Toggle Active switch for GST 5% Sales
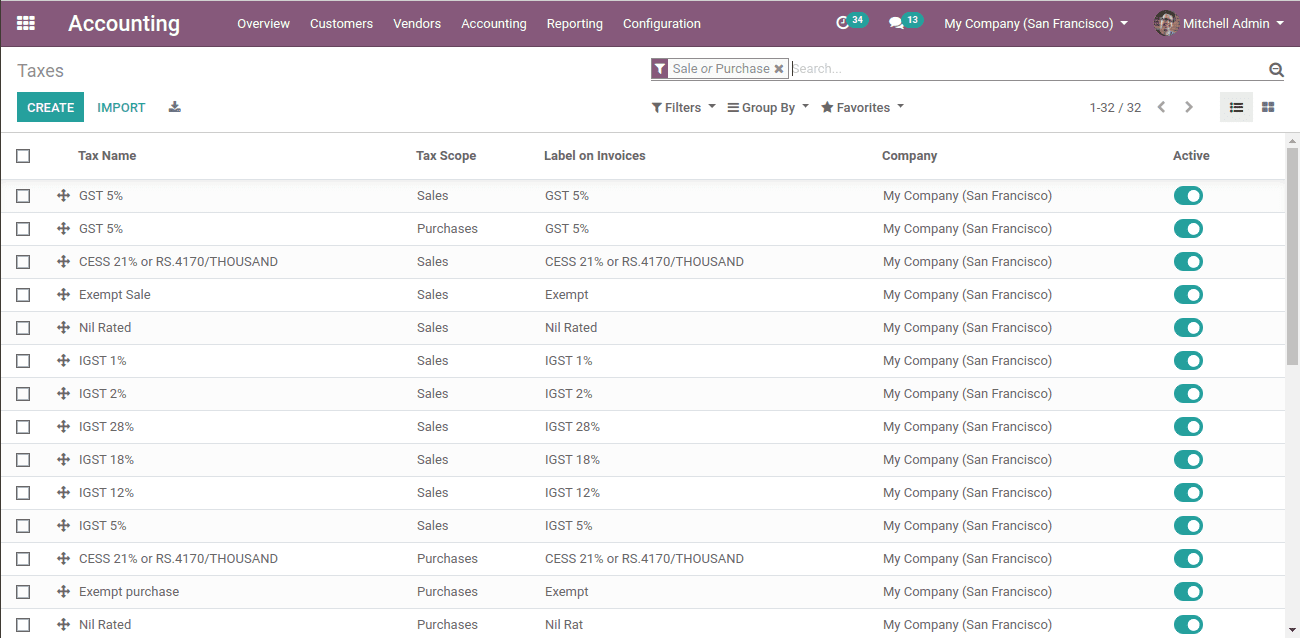 [1188, 196]
